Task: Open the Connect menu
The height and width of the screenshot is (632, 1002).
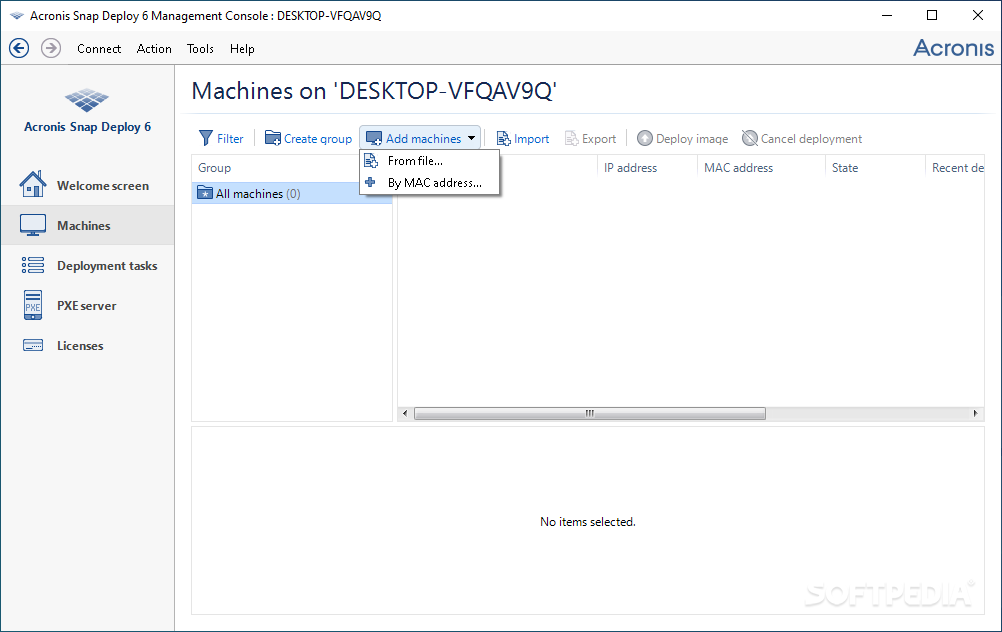Action: (x=99, y=49)
